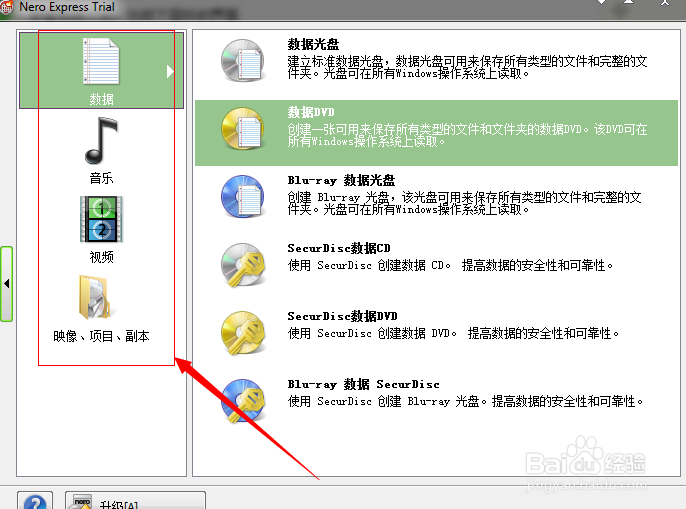Click description 使用 SecurDisc 创建数据 CD
686x509 pixels.
pos(450,265)
